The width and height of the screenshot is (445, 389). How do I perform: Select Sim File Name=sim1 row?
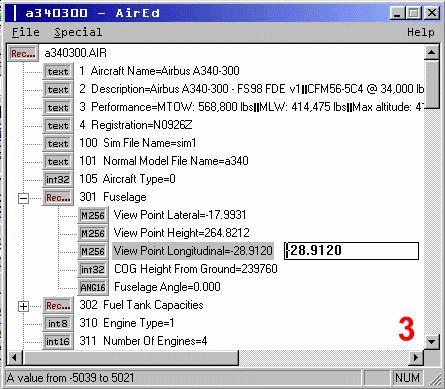(138, 143)
